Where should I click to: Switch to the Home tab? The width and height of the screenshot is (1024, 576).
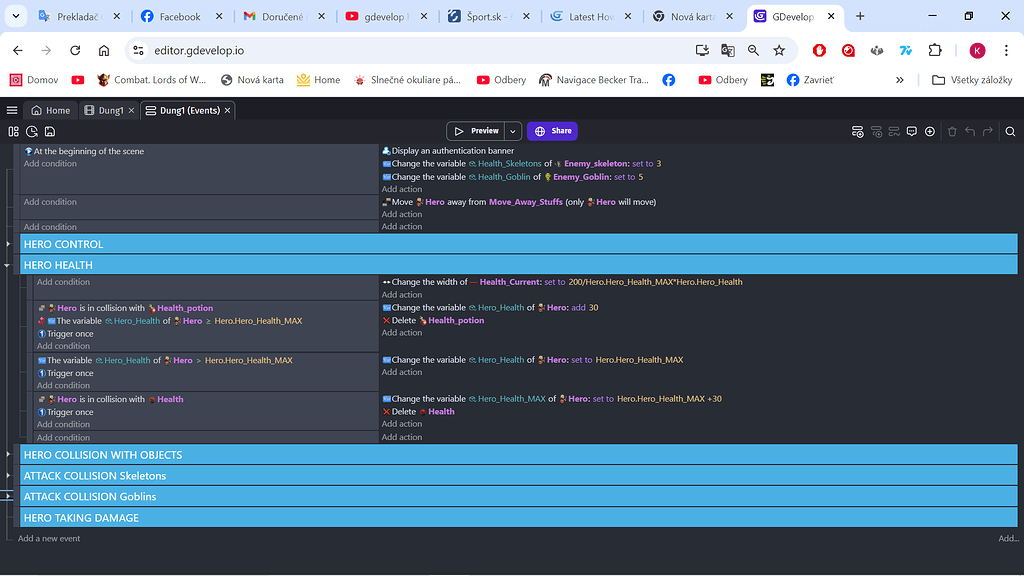click(51, 110)
